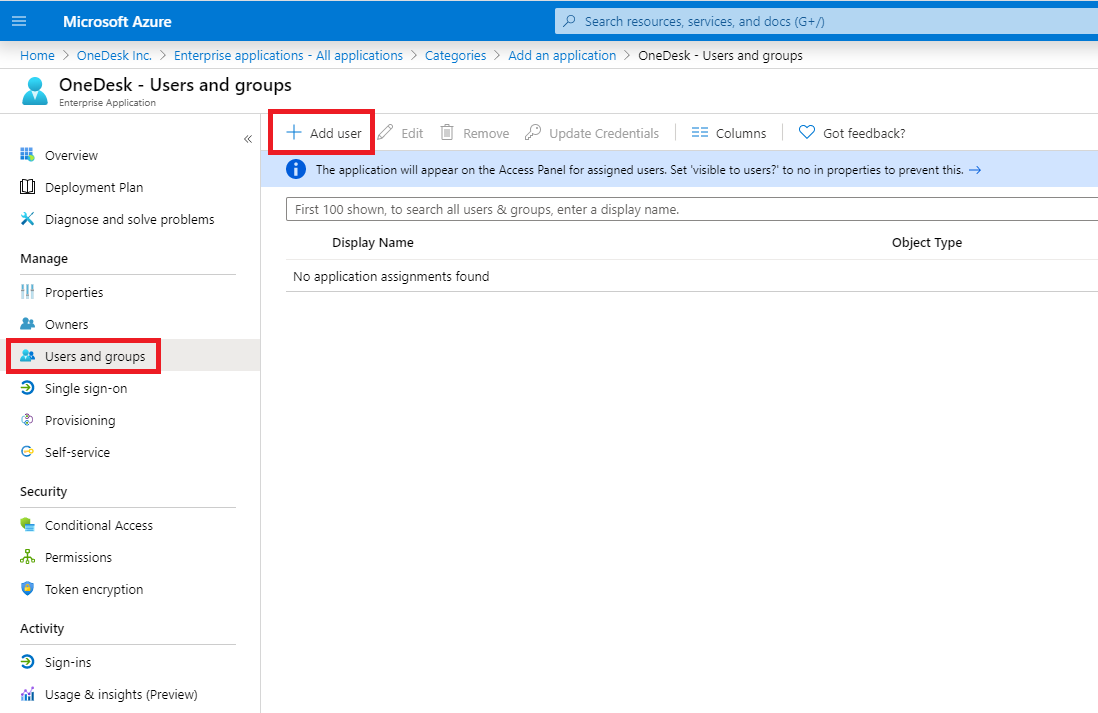Go to Enterprise applications - All applications breadcrumb
Viewport: 1098px width, 713px height.
289,55
